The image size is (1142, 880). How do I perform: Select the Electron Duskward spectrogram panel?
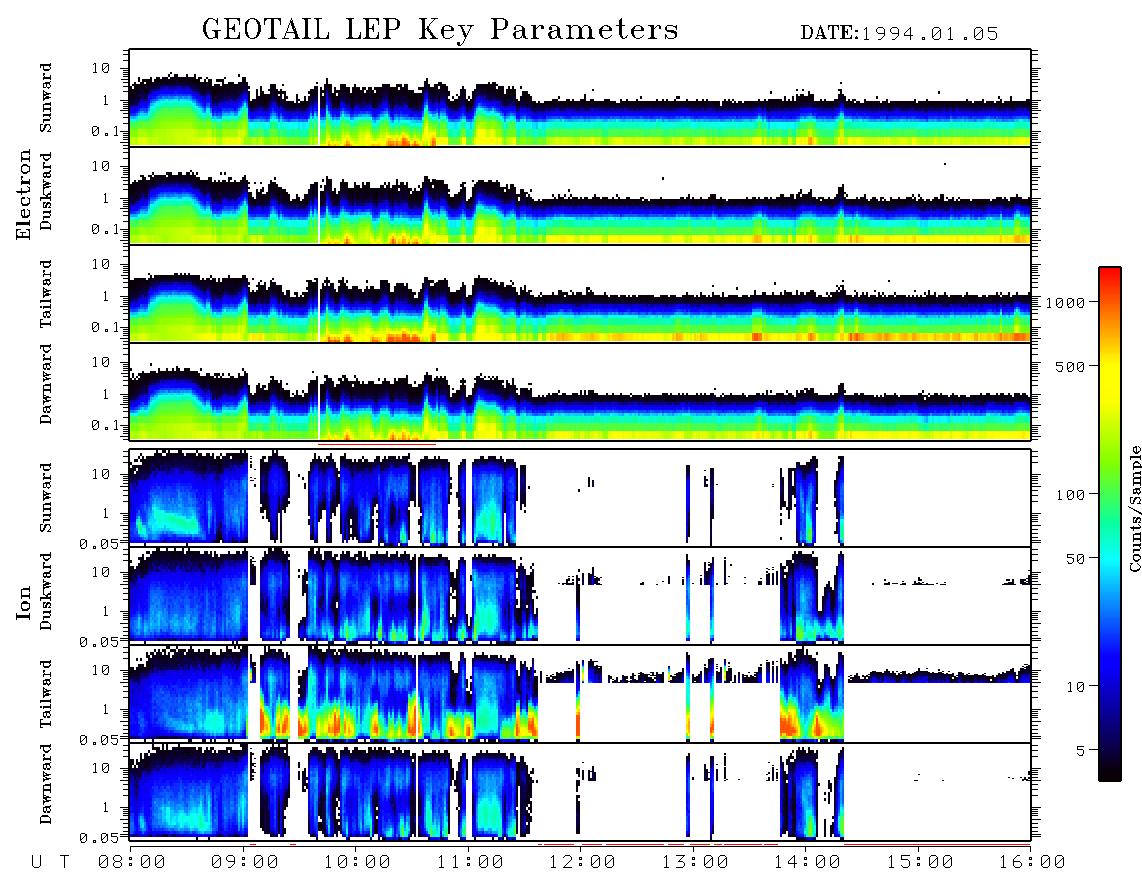point(580,196)
